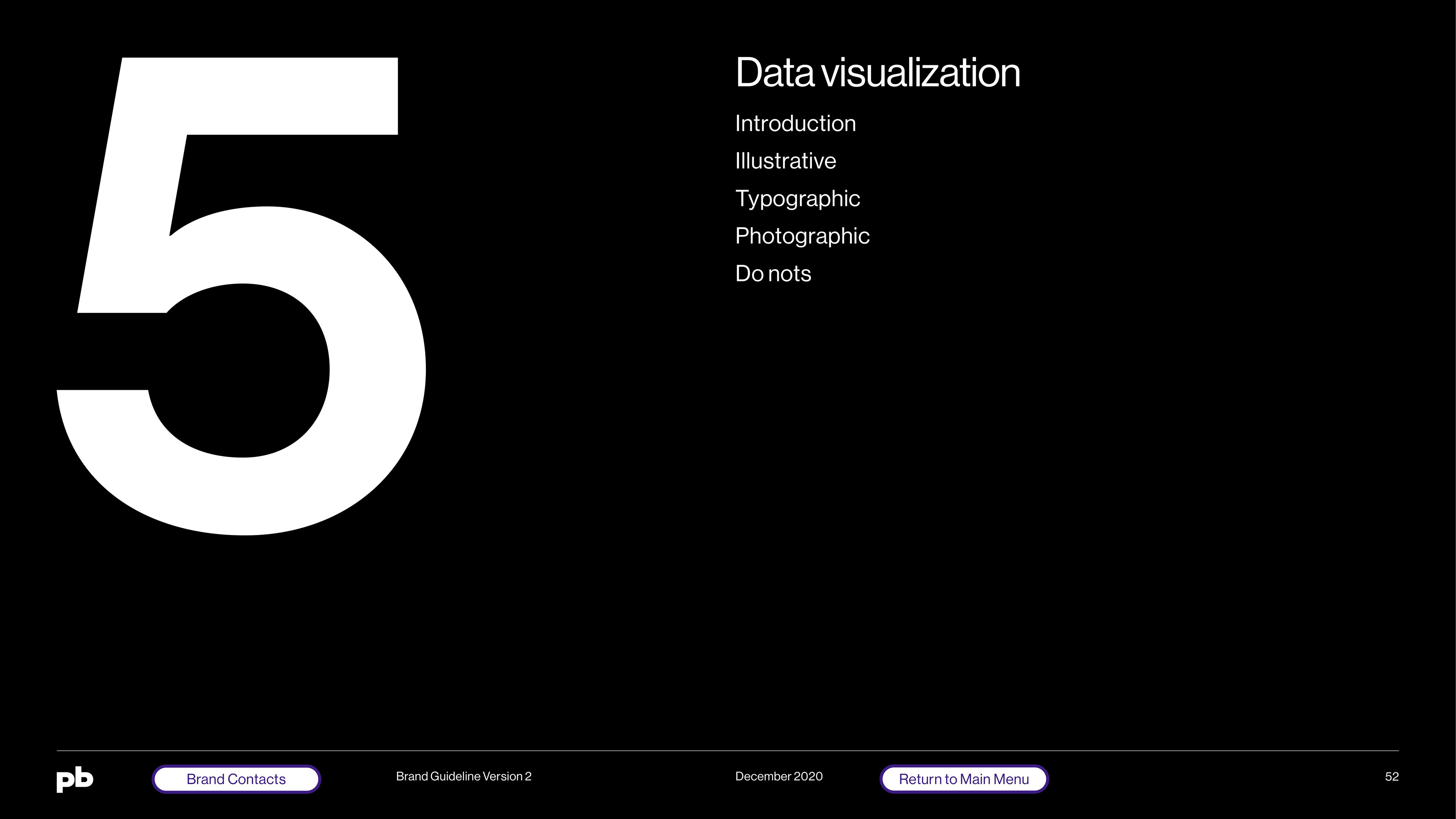The image size is (1456, 819).
Task: Open the Brand Contacts page
Action: [x=236, y=780]
